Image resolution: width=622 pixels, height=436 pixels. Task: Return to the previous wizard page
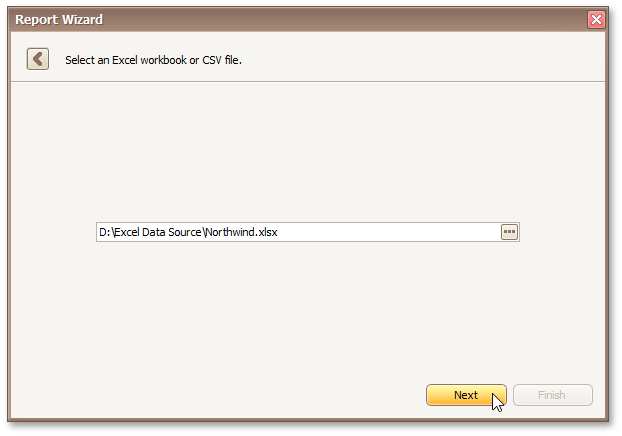click(38, 59)
